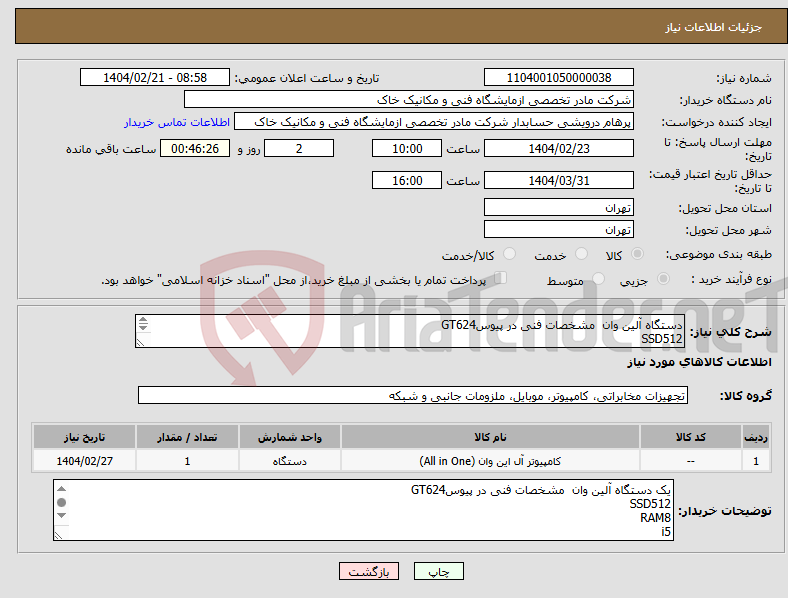Open the اطلاعات تماس خریدار link
The width and height of the screenshot is (788, 598).
click(x=177, y=122)
